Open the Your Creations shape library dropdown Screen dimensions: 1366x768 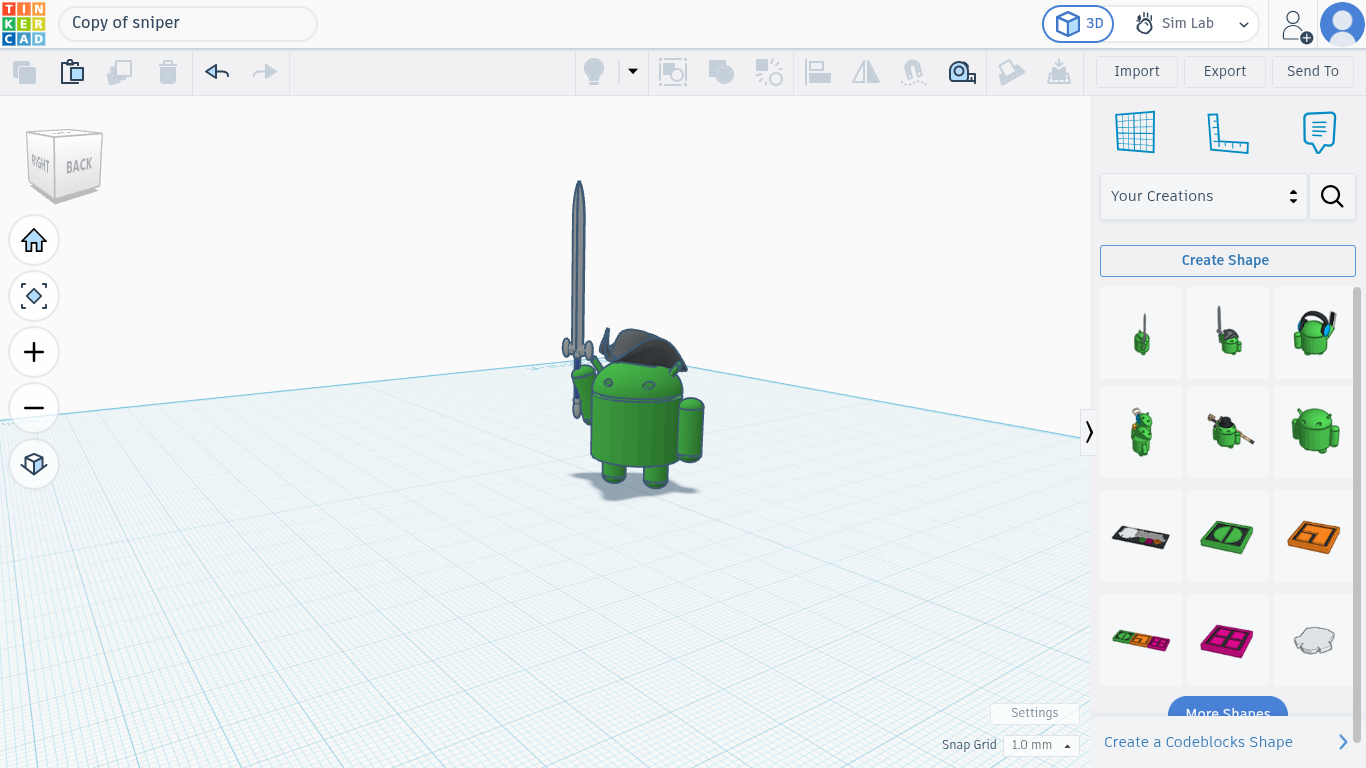point(1203,196)
